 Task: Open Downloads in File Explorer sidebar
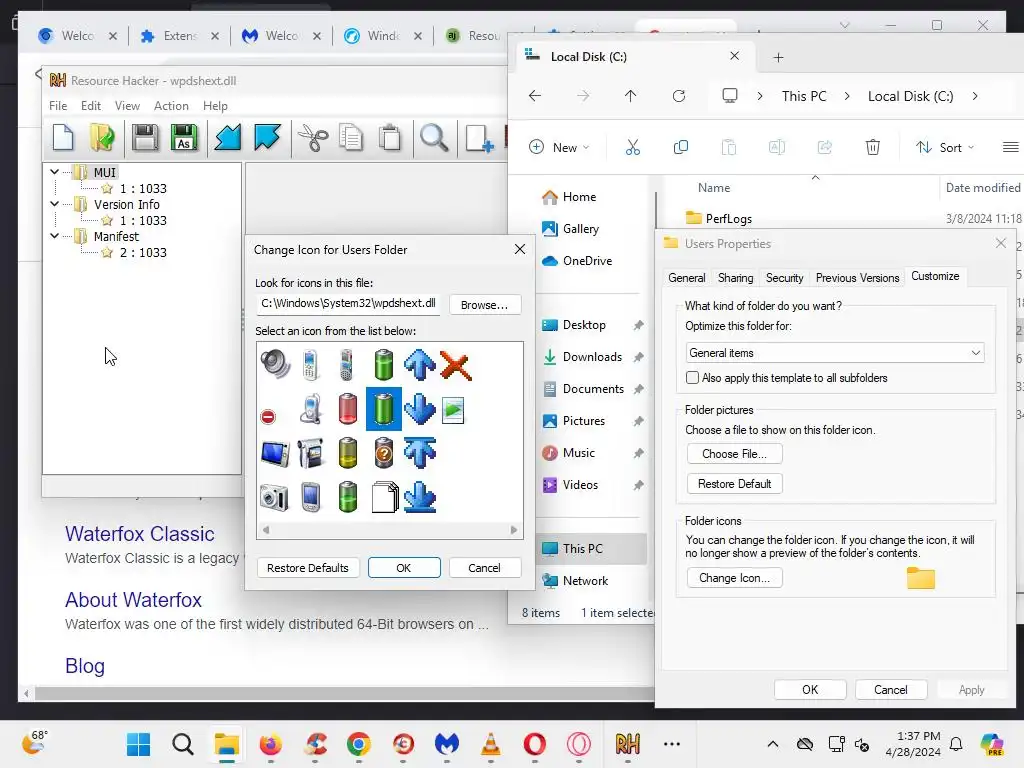pyautogui.click(x=592, y=357)
